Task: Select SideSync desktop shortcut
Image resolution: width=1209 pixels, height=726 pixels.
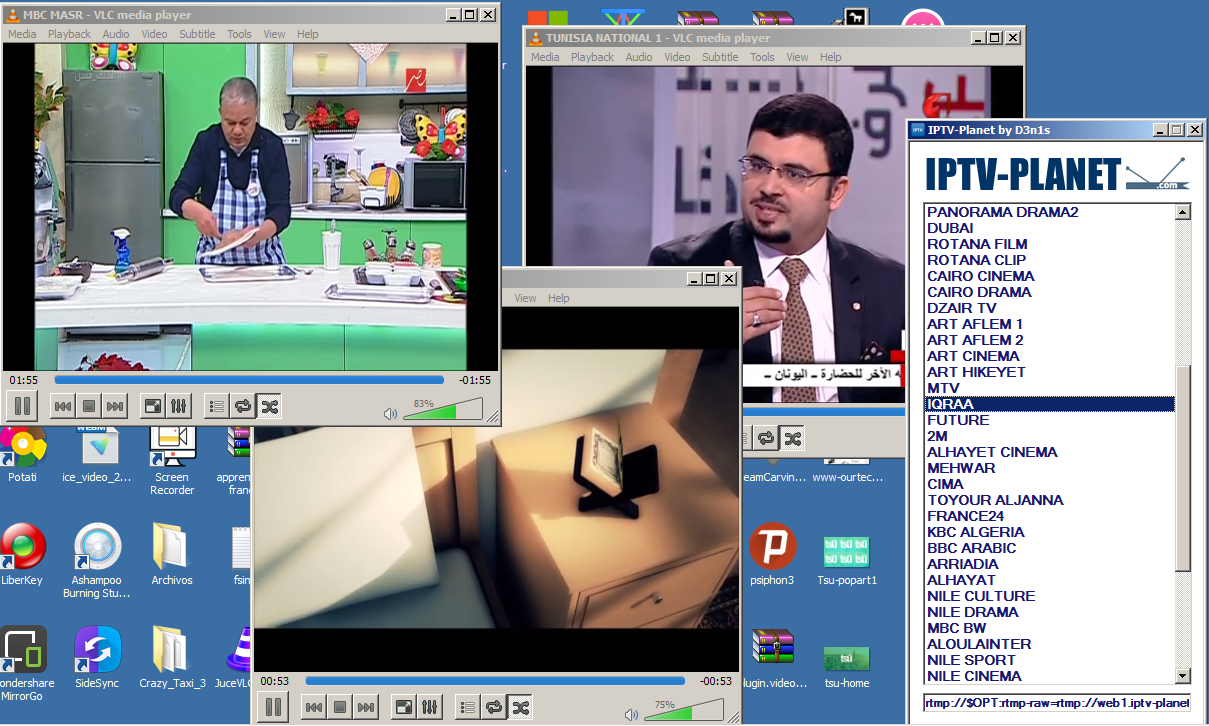Action: pos(97,658)
